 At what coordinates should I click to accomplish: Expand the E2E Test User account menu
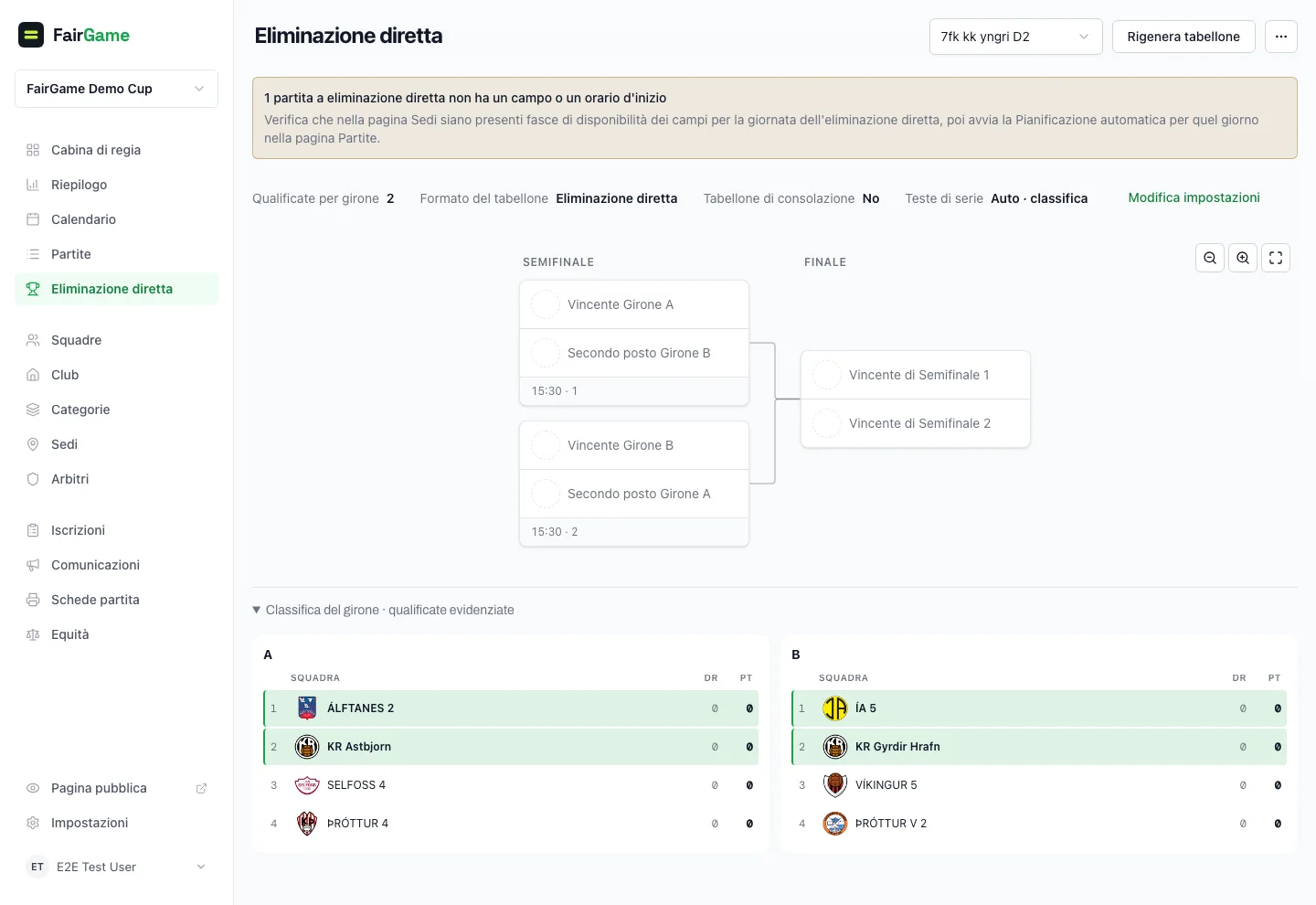pos(116,867)
